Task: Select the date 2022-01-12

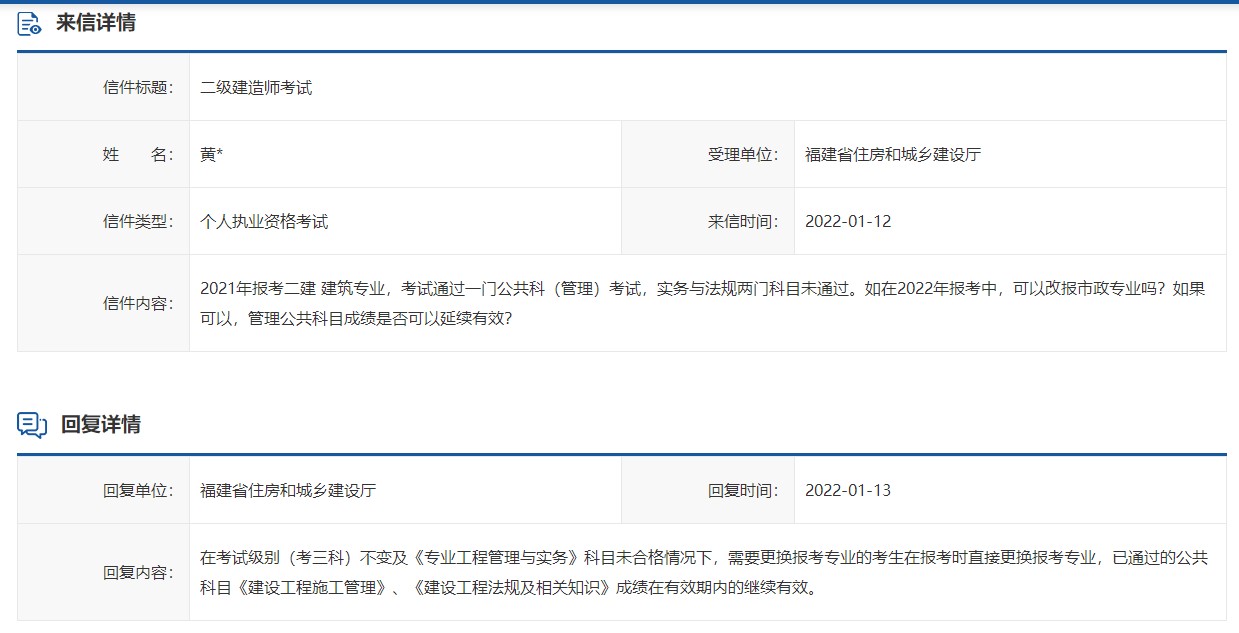Action: 846,221
